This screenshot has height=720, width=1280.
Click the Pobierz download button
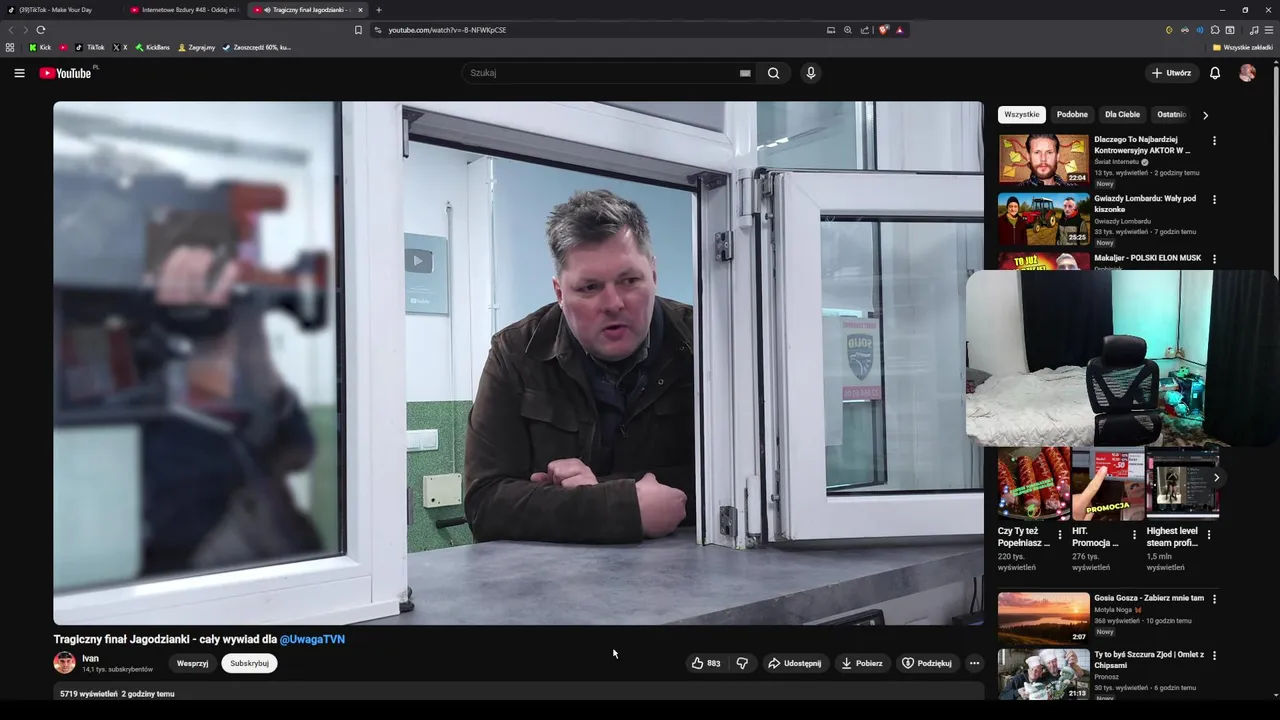(861, 663)
